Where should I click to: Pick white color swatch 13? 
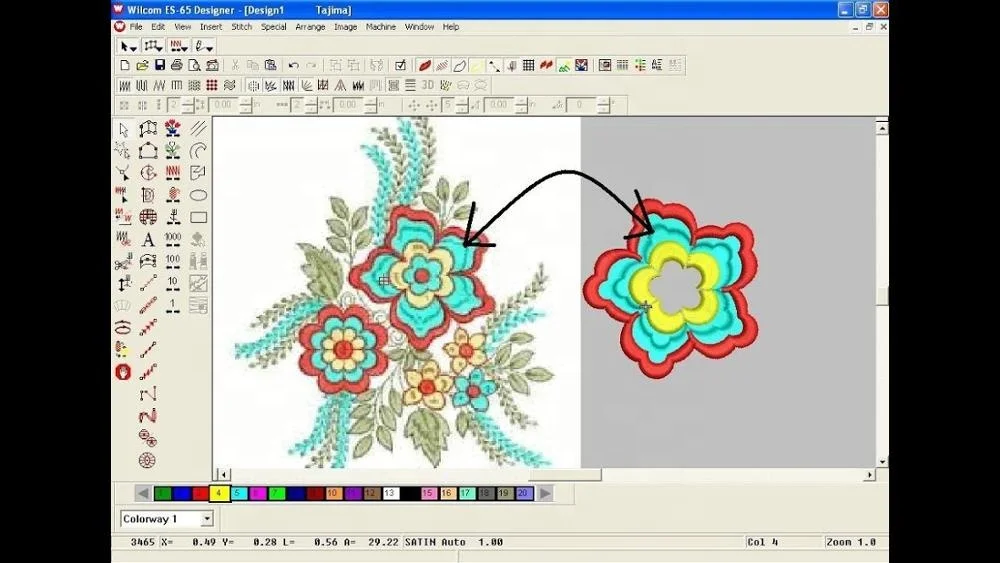coord(390,493)
